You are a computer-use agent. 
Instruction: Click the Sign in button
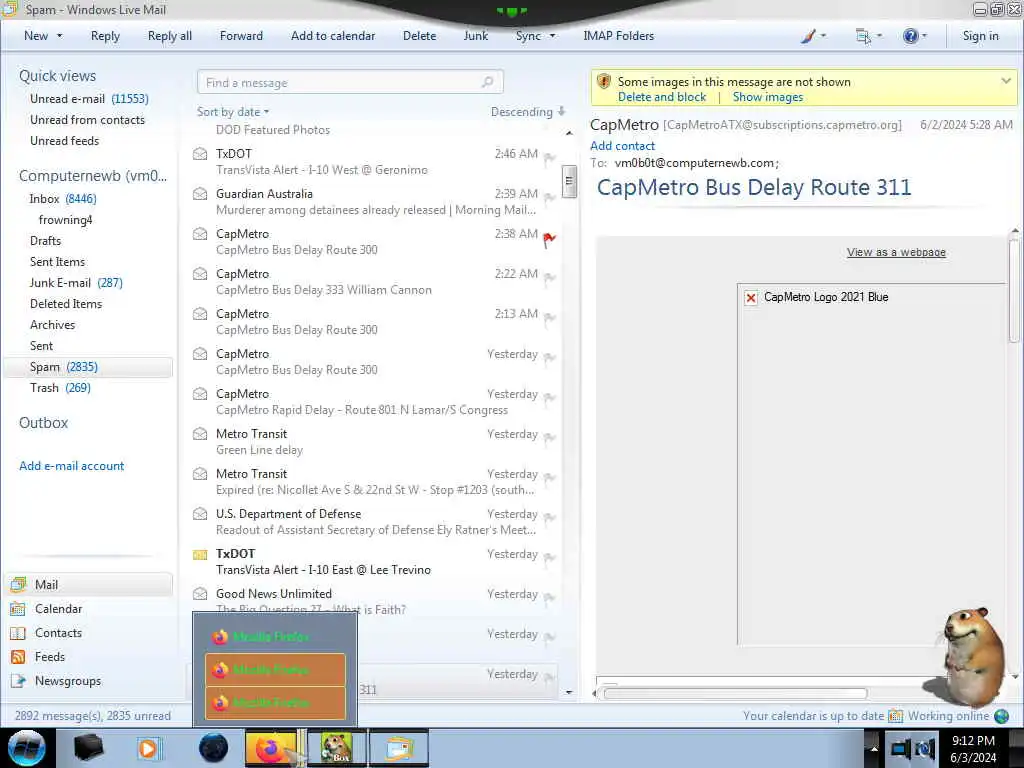click(x=980, y=36)
